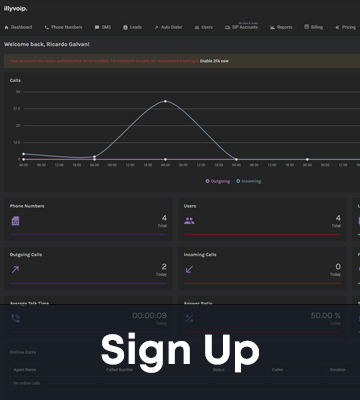Open the Phone Numbers menu
The height and width of the screenshot is (400, 360).
click(x=63, y=27)
